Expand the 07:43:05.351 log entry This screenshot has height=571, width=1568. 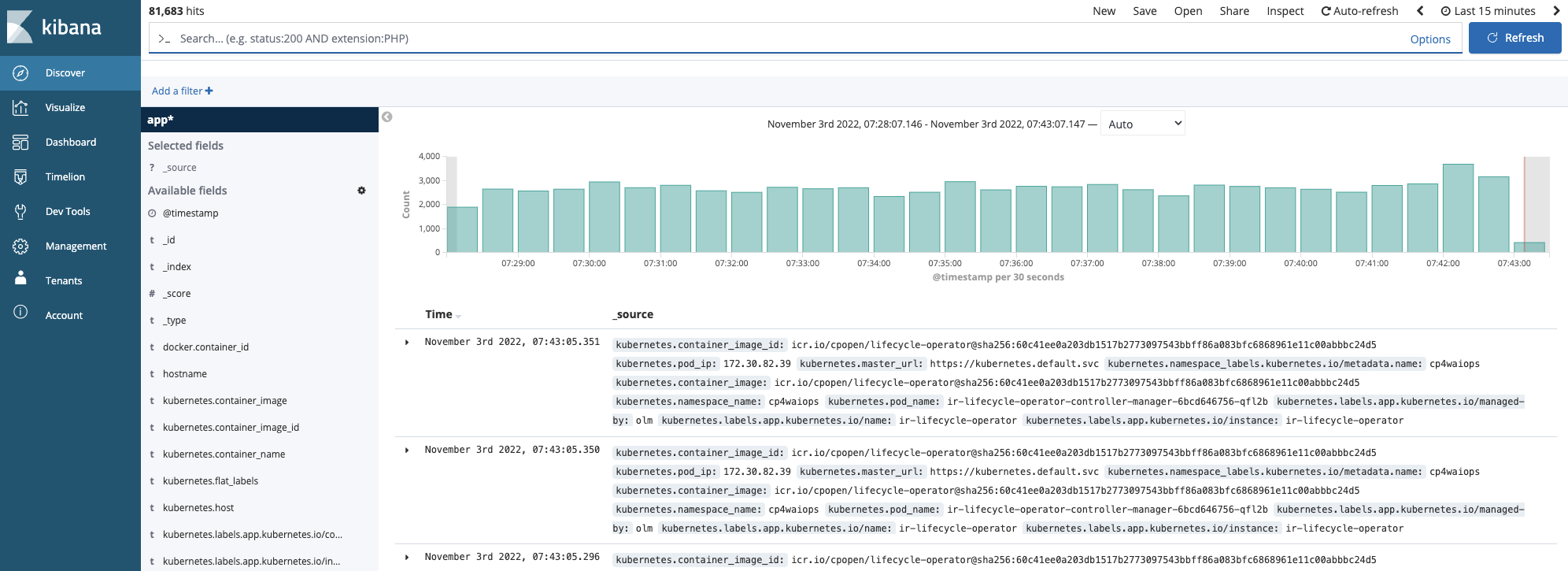[407, 343]
